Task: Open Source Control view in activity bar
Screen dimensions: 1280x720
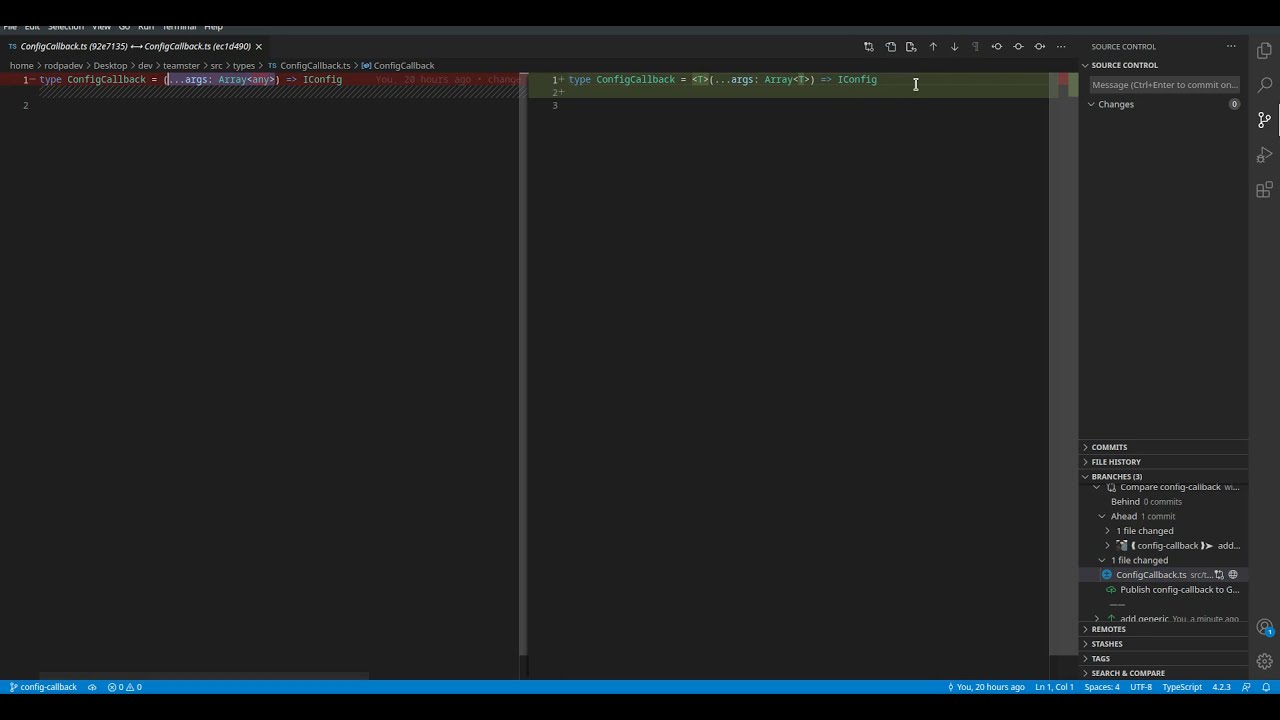Action: point(1264,120)
